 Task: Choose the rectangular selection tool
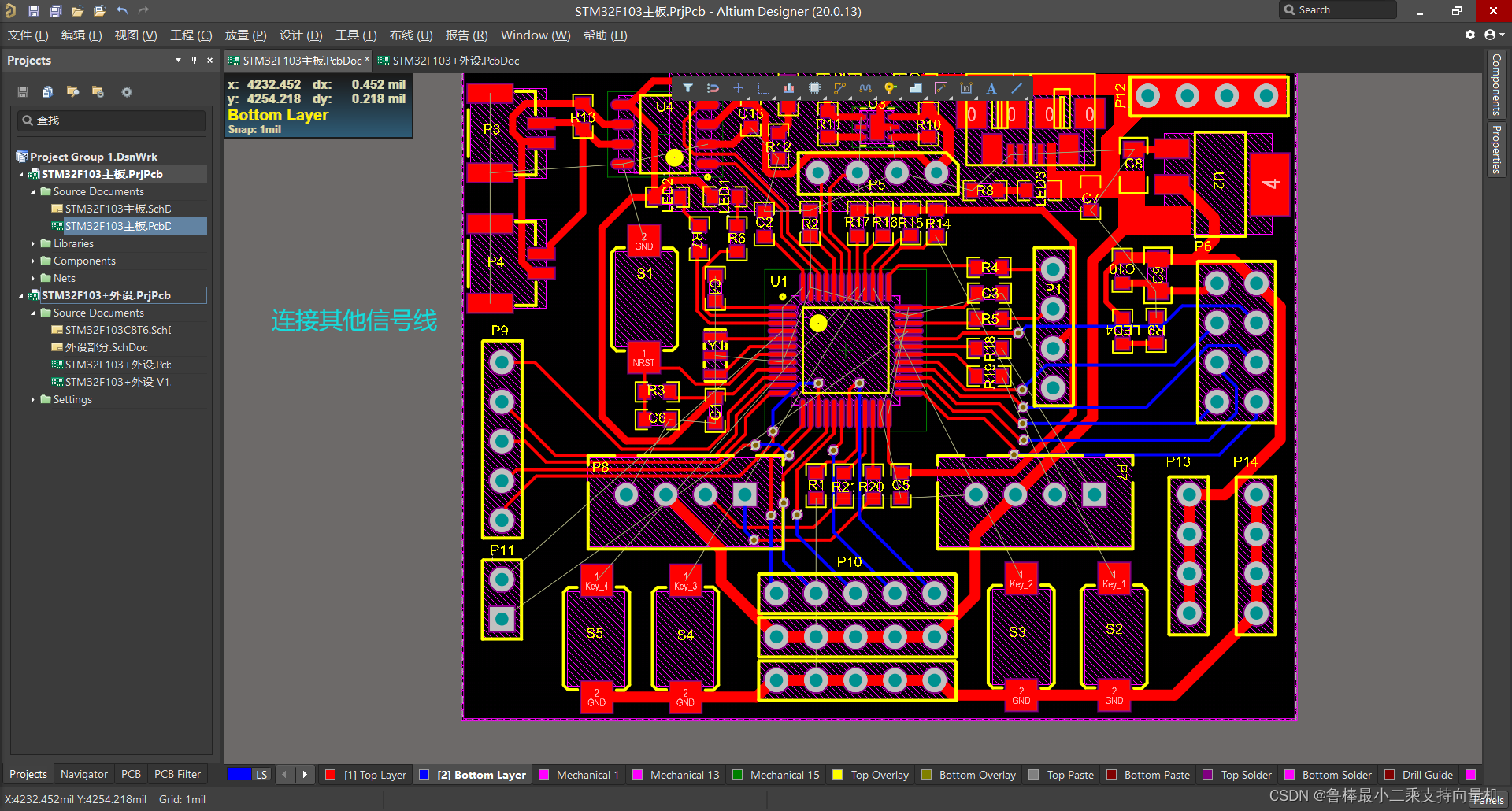click(x=763, y=88)
